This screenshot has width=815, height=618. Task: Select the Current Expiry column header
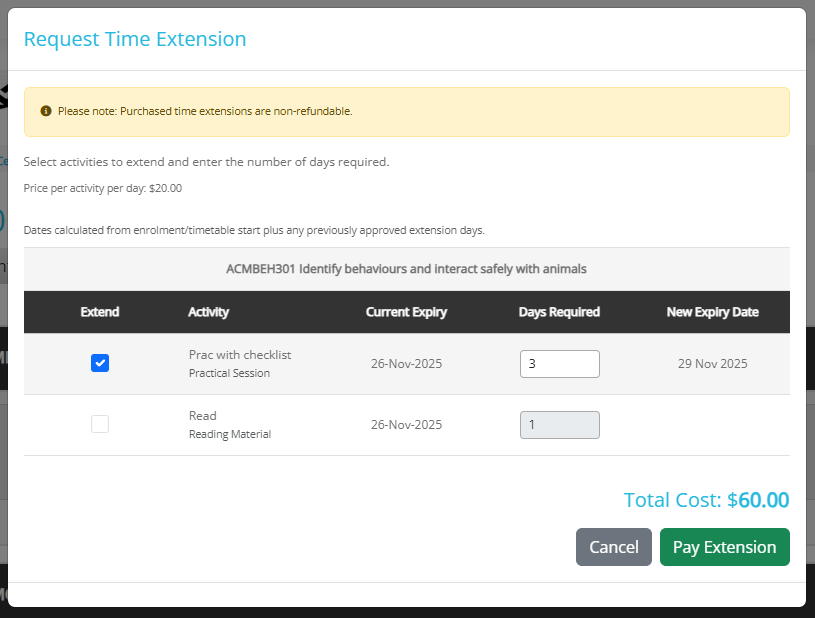click(x=406, y=312)
